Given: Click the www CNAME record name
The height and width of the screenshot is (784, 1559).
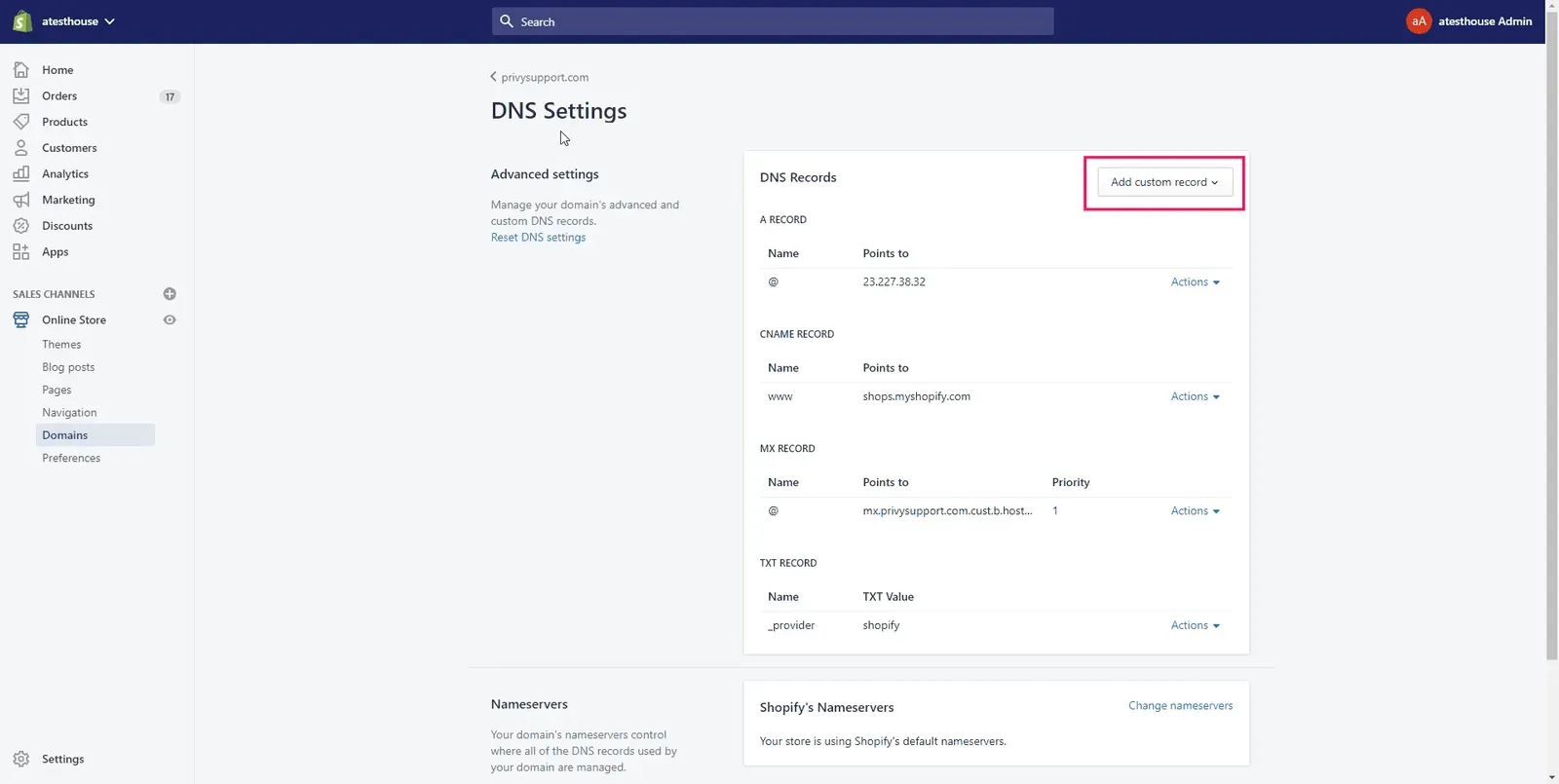Looking at the screenshot, I should click(x=780, y=396).
